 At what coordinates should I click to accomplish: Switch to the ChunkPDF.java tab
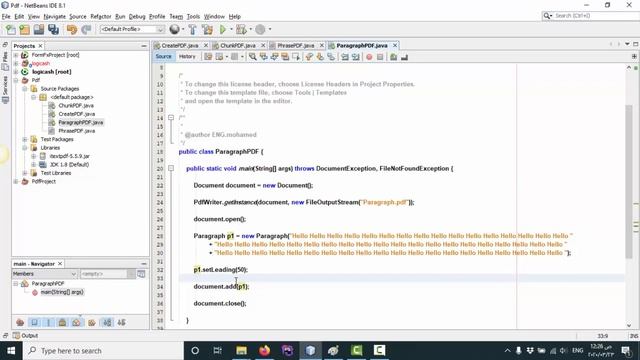238,46
